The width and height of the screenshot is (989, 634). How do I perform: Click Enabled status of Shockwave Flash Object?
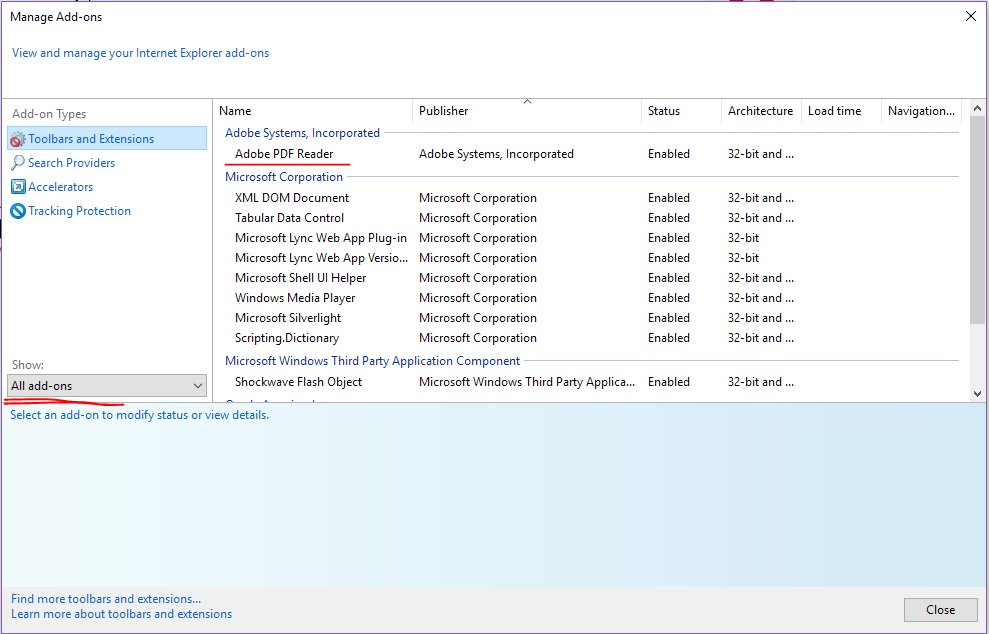coord(669,382)
